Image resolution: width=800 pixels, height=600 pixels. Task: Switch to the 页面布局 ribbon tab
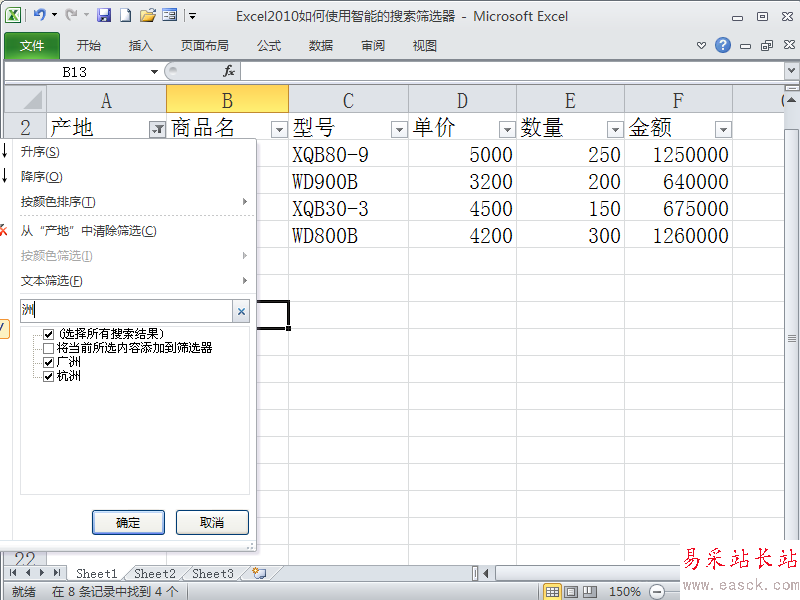pos(205,46)
